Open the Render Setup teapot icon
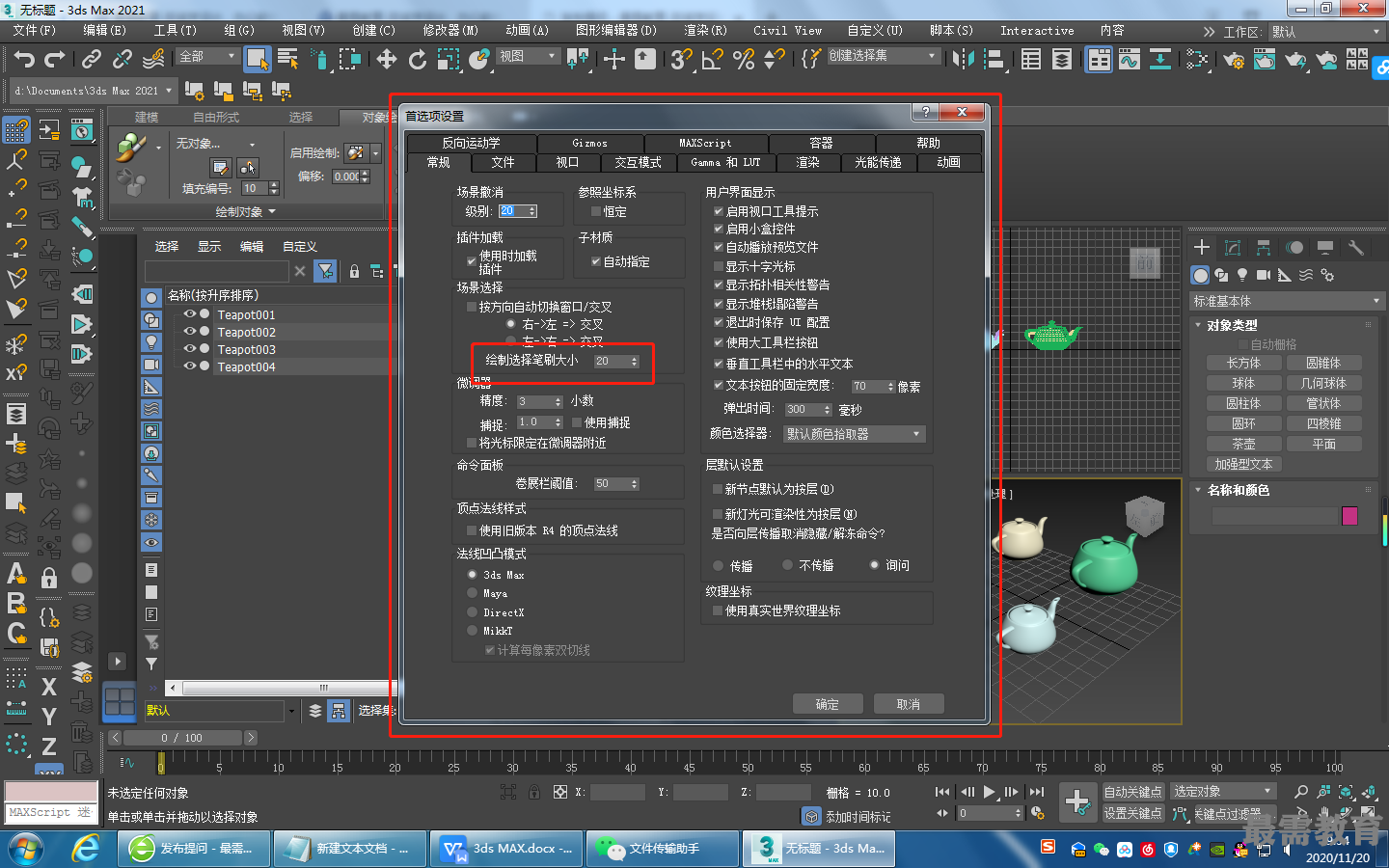 [1234, 61]
